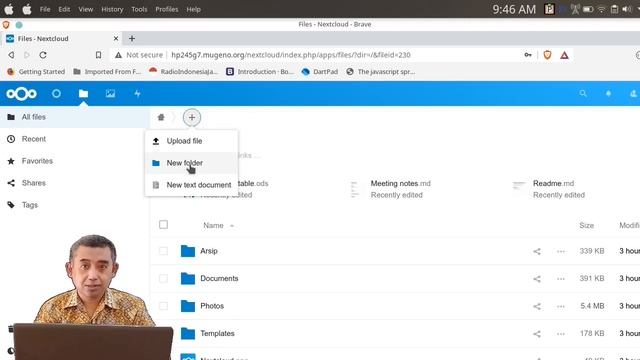
Task: Click the Templates folder name
Action: pyautogui.click(x=217, y=333)
